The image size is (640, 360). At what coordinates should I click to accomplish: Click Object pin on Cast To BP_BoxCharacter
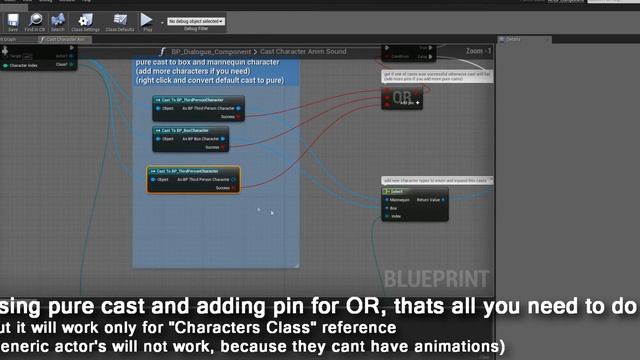[158, 139]
